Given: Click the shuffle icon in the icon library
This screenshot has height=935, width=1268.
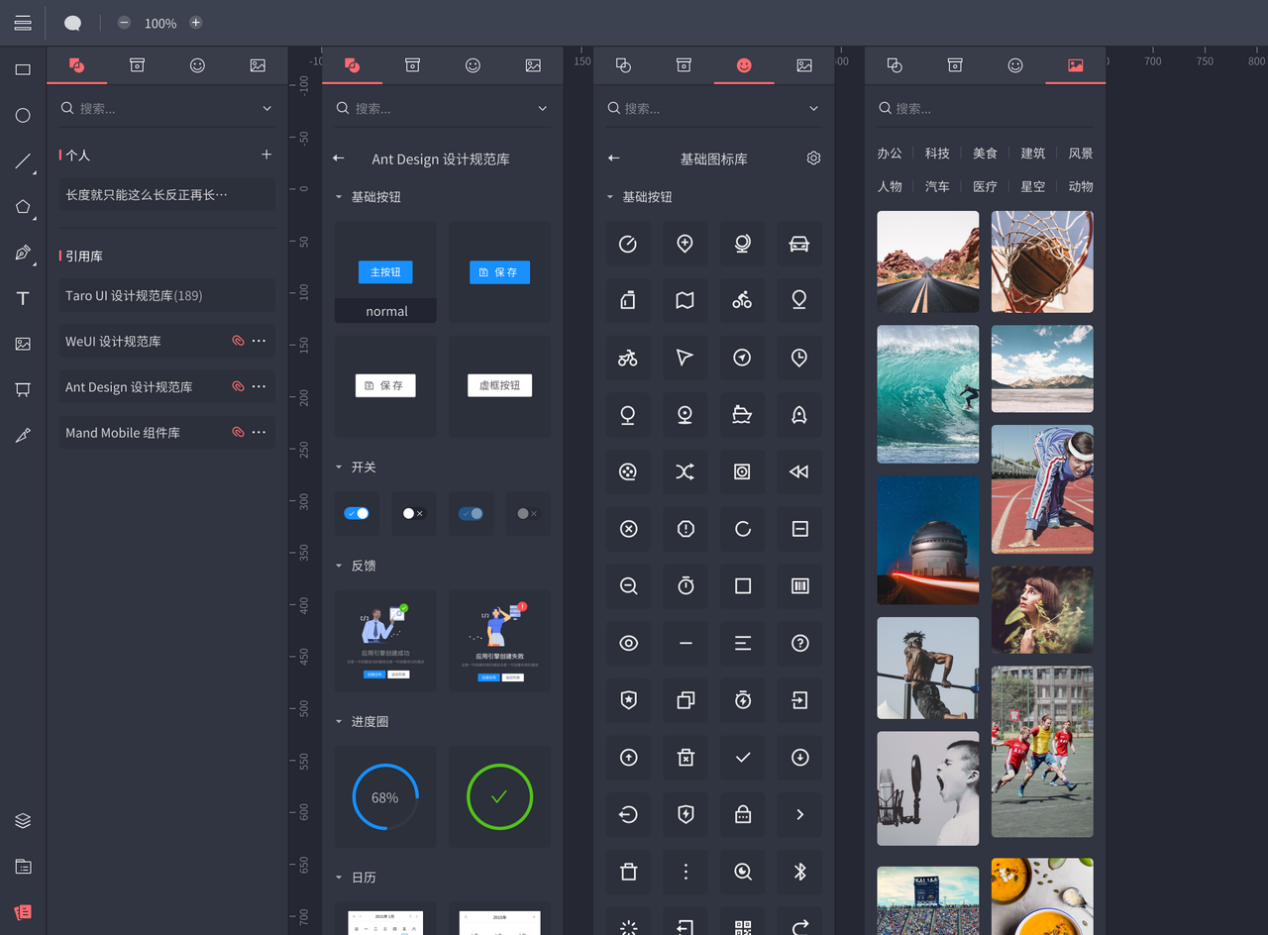Looking at the screenshot, I should 685,472.
